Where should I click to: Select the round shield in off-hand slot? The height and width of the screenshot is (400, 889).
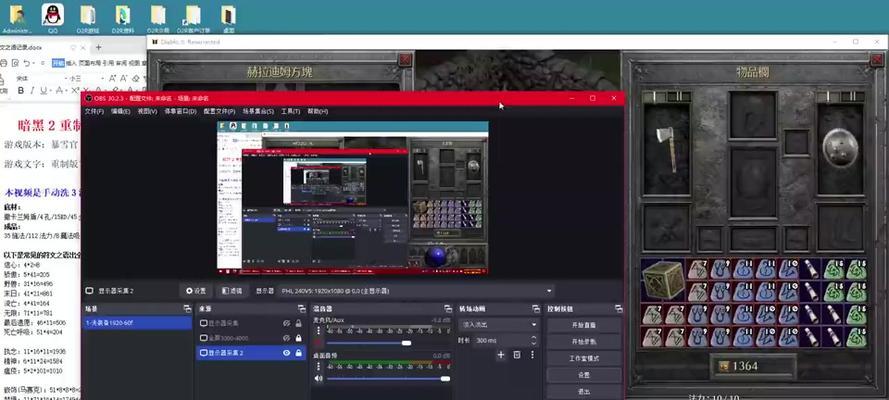(841, 148)
